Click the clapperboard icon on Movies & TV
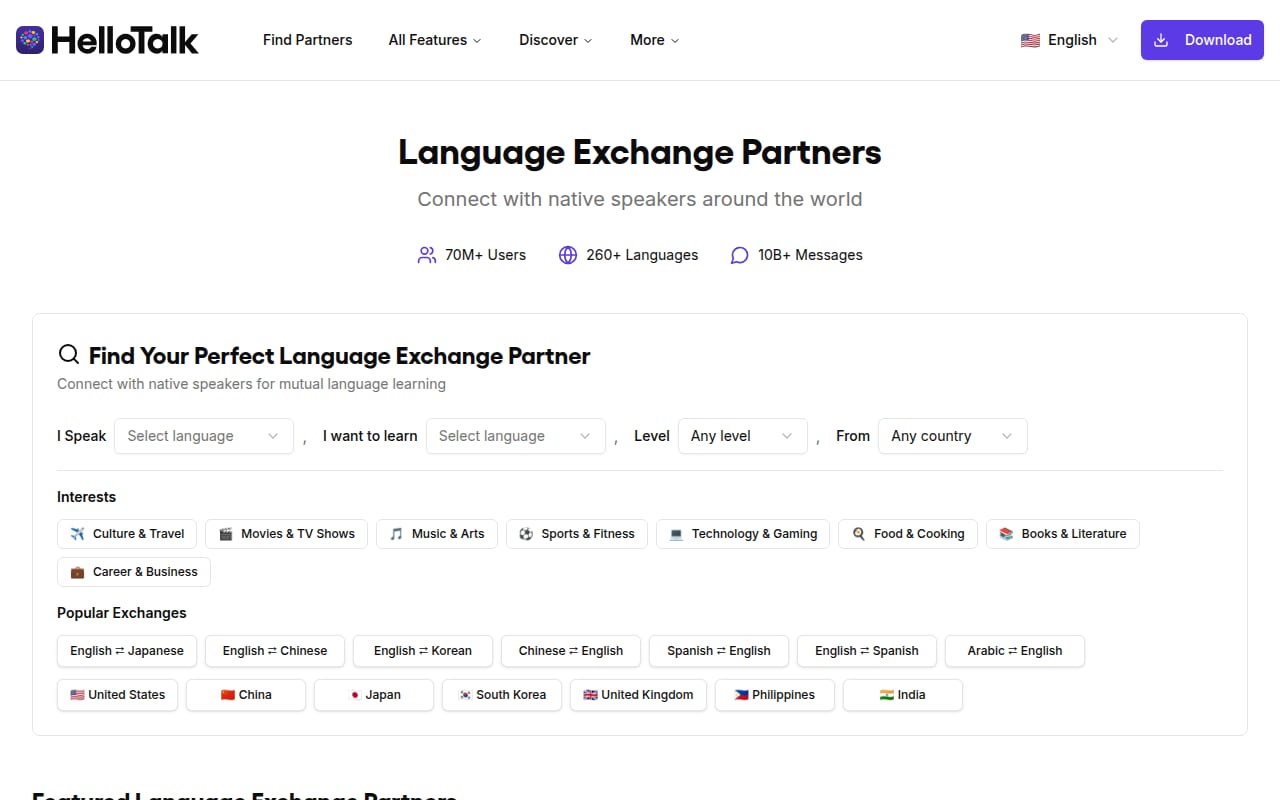The image size is (1280, 800). pos(226,534)
